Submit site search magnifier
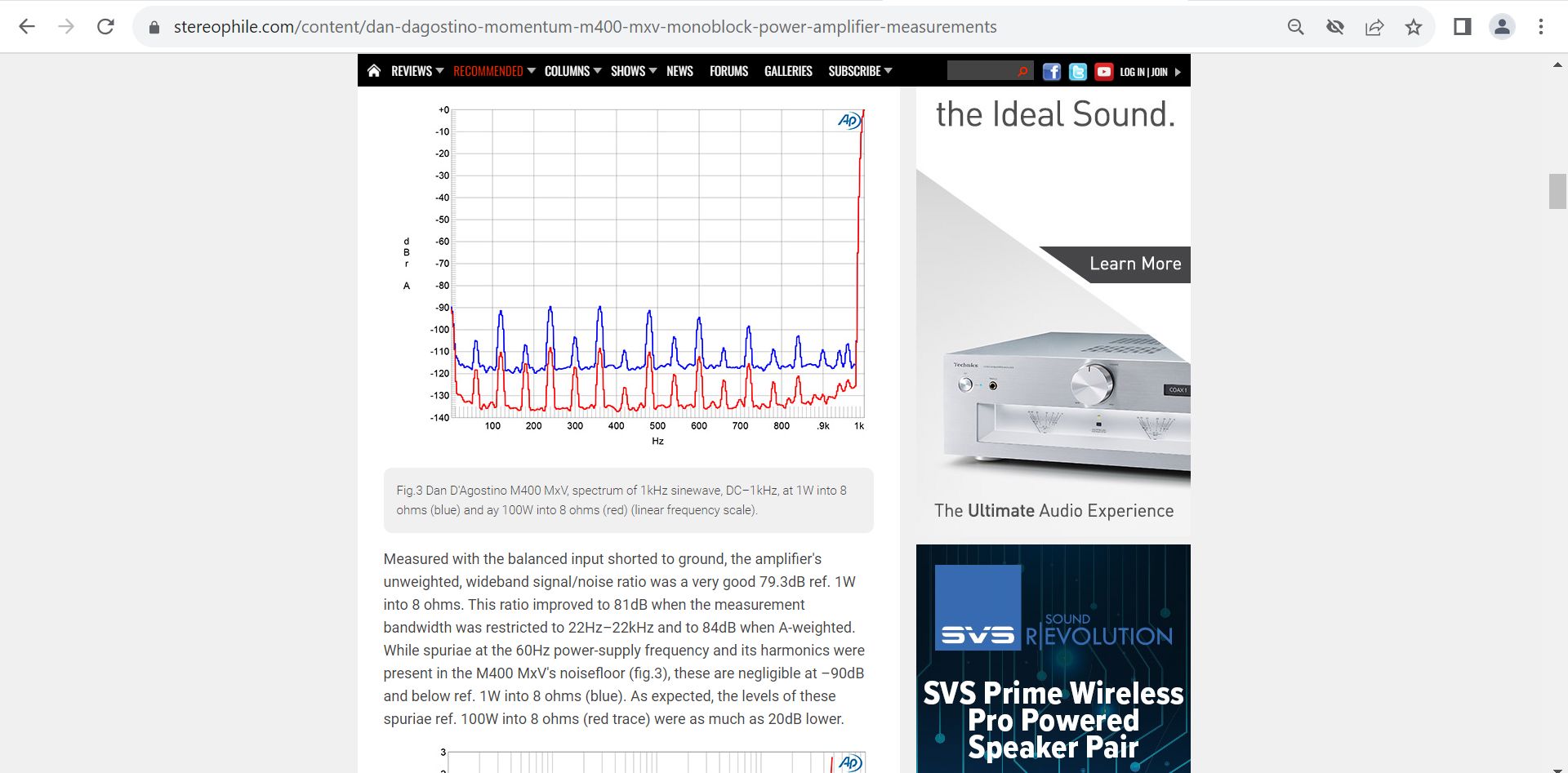 coord(1022,72)
